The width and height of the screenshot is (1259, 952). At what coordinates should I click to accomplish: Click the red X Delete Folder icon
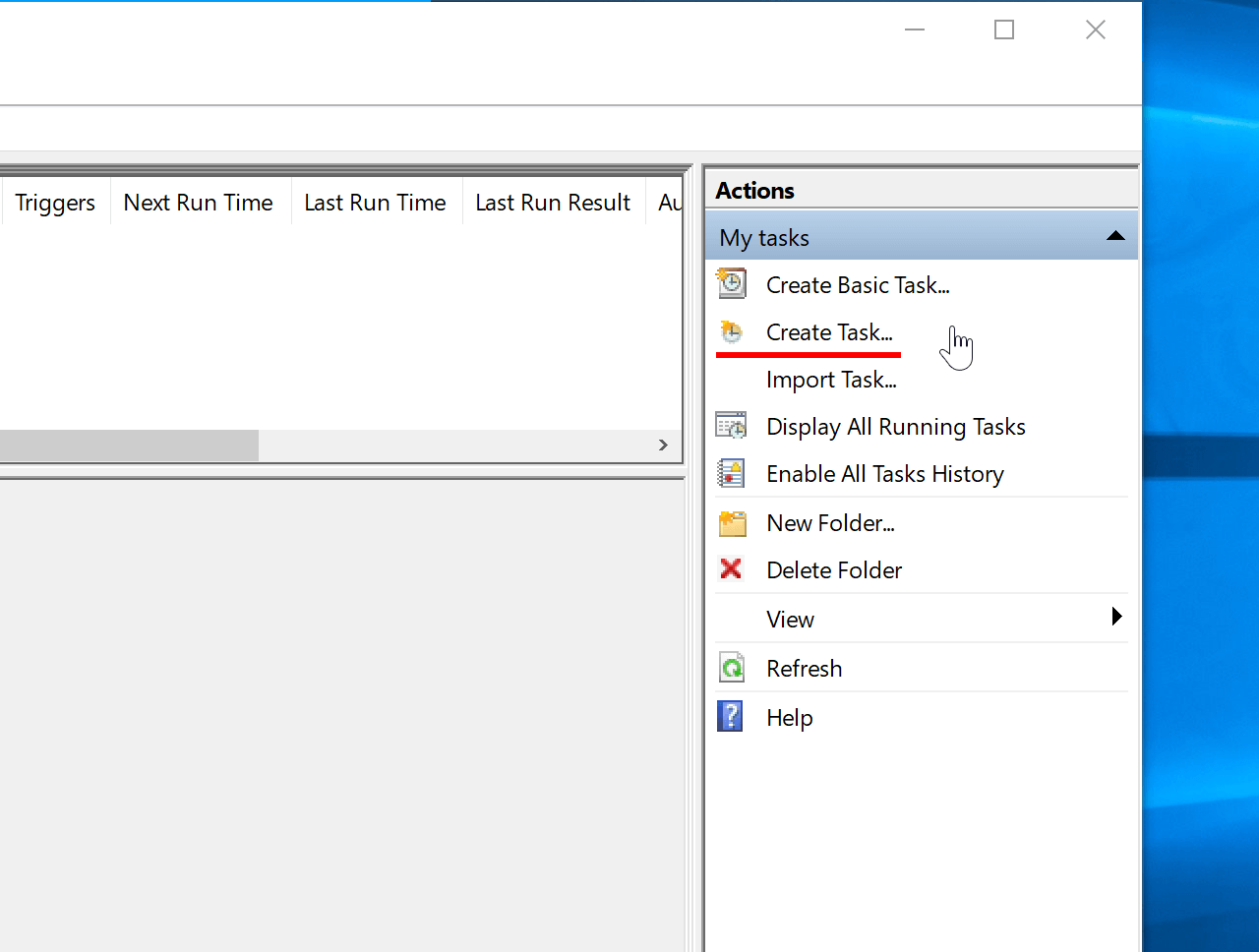731,569
